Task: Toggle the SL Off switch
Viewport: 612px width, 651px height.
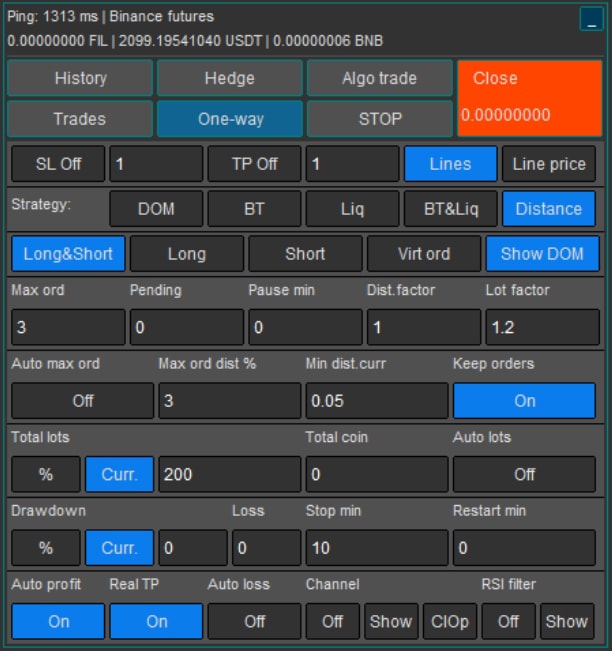Action: pyautogui.click(x=57, y=164)
